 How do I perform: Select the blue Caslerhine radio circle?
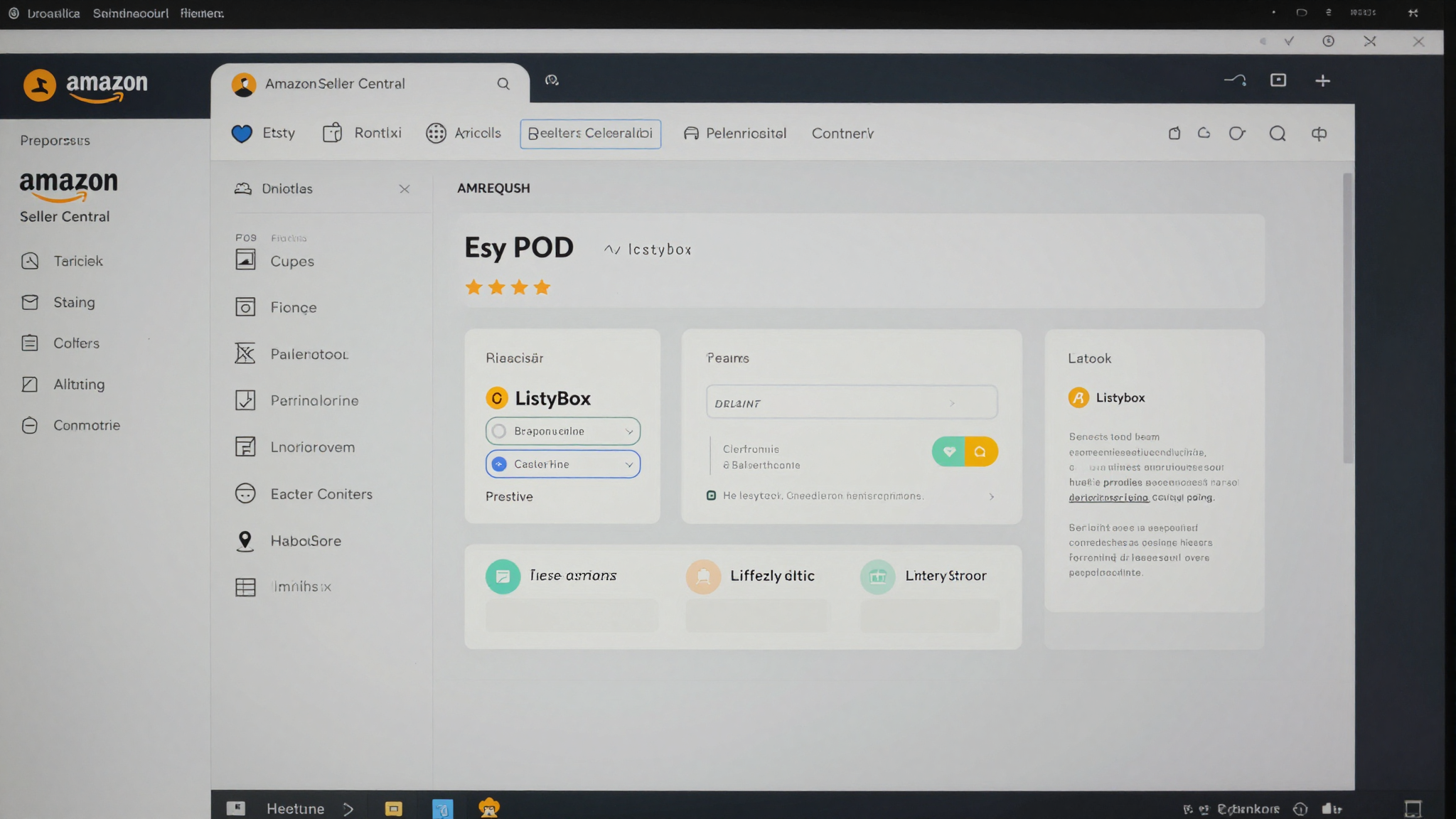click(499, 464)
